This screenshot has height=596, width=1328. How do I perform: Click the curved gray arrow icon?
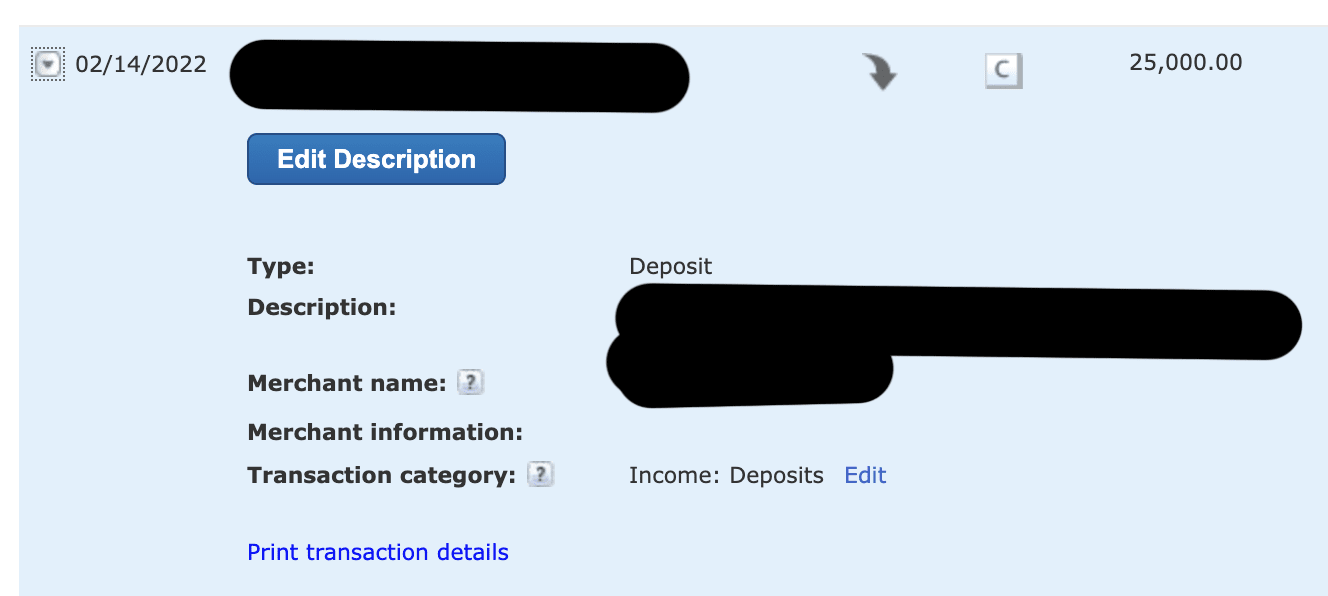[x=880, y=72]
